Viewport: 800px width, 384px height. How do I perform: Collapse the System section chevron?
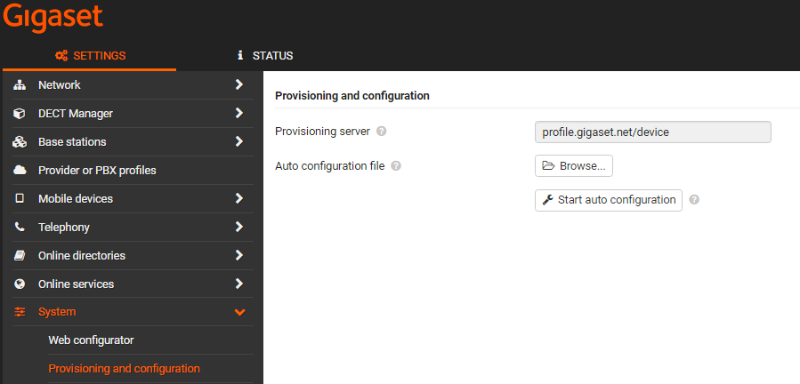pyautogui.click(x=239, y=312)
